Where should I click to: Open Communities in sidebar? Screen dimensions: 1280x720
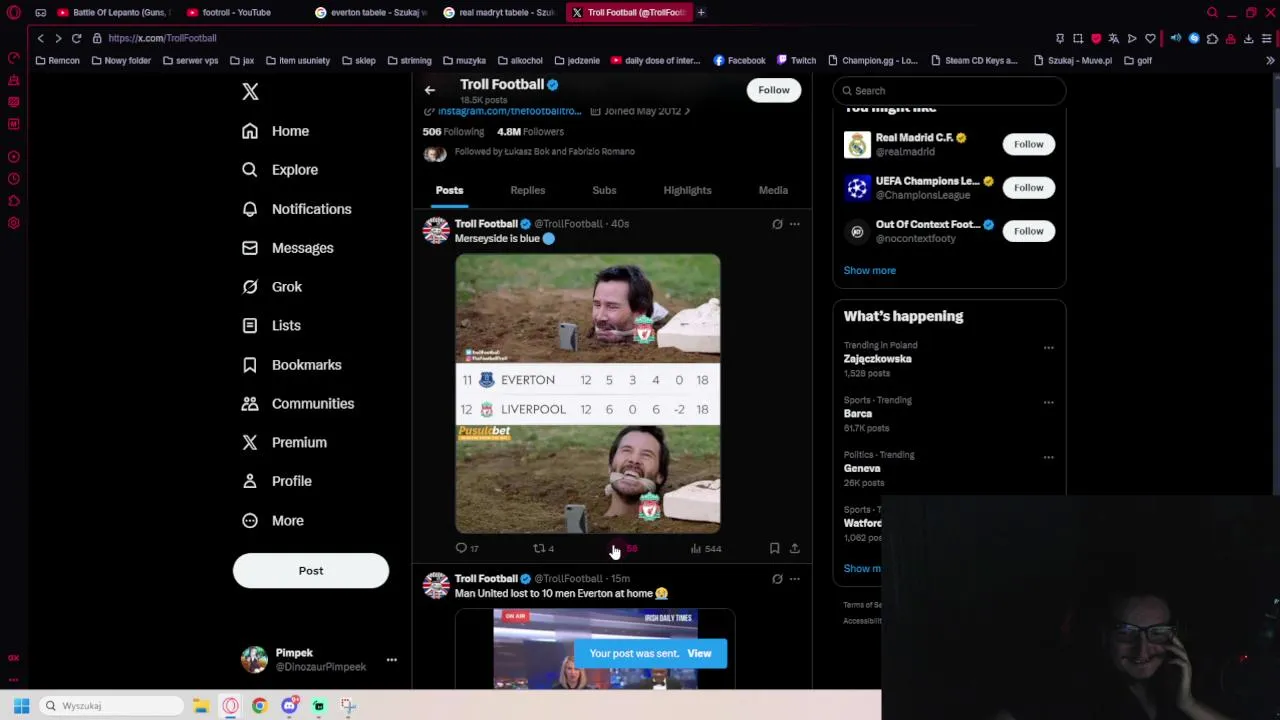coord(298,404)
